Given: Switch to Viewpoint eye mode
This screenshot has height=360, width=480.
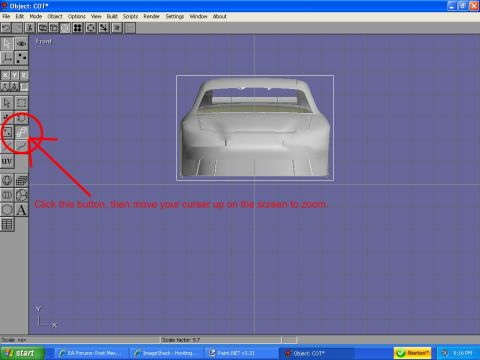Looking at the screenshot, I should 21,44.
